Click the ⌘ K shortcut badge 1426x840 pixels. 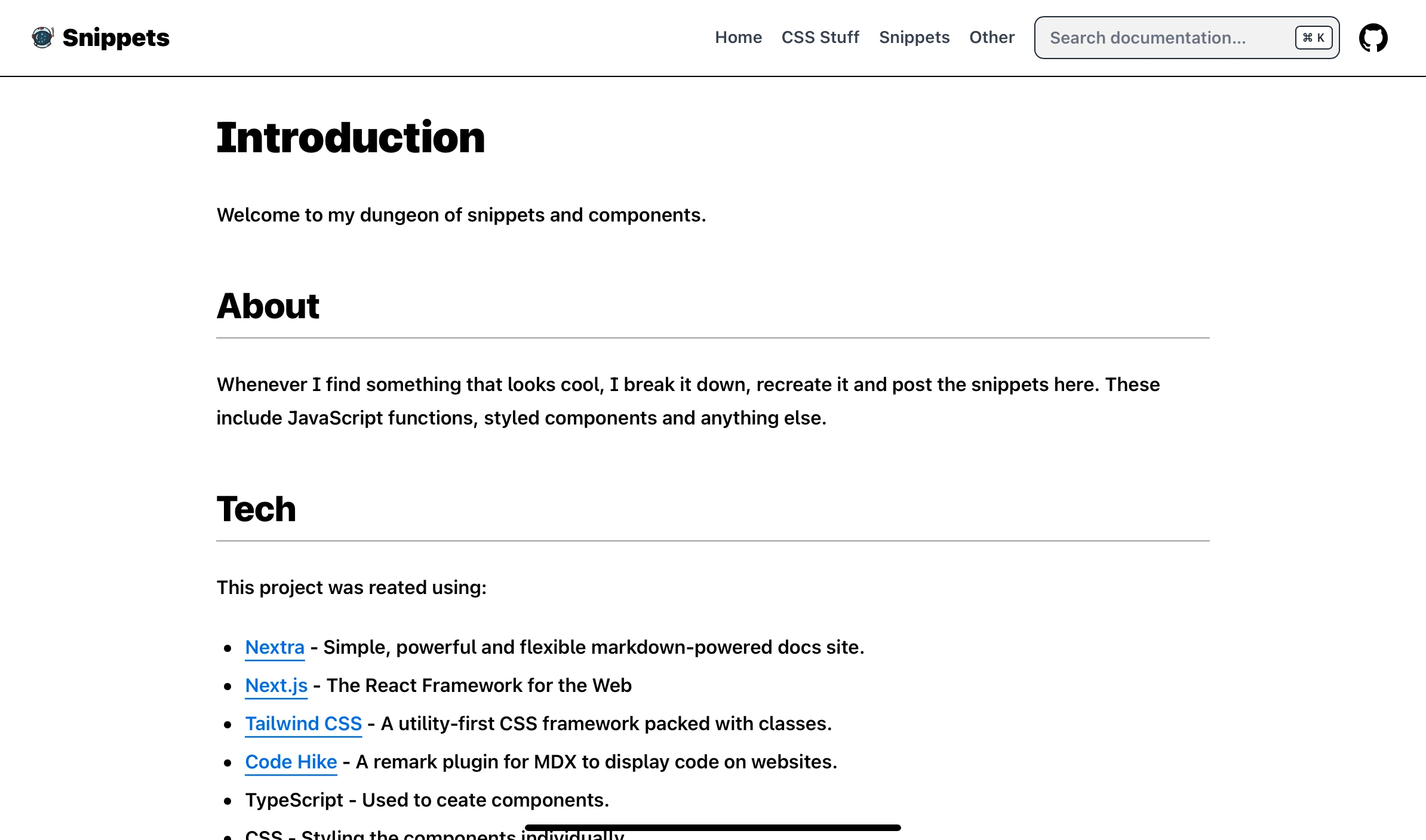coord(1313,38)
